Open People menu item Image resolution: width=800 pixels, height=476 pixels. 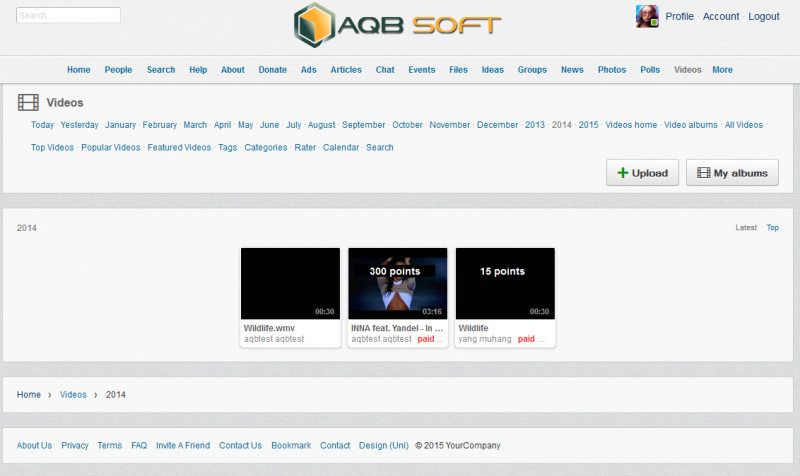click(x=118, y=70)
